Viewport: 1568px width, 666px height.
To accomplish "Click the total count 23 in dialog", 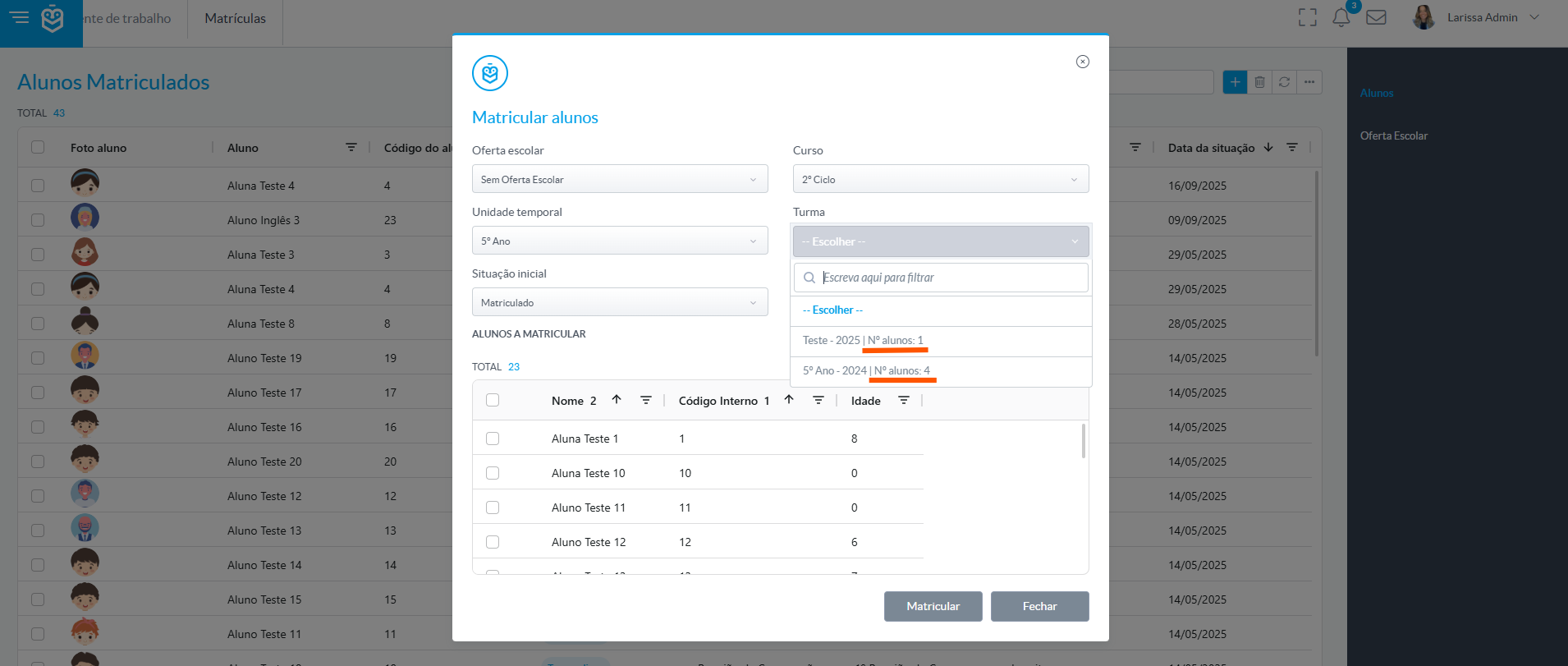I will point(514,367).
